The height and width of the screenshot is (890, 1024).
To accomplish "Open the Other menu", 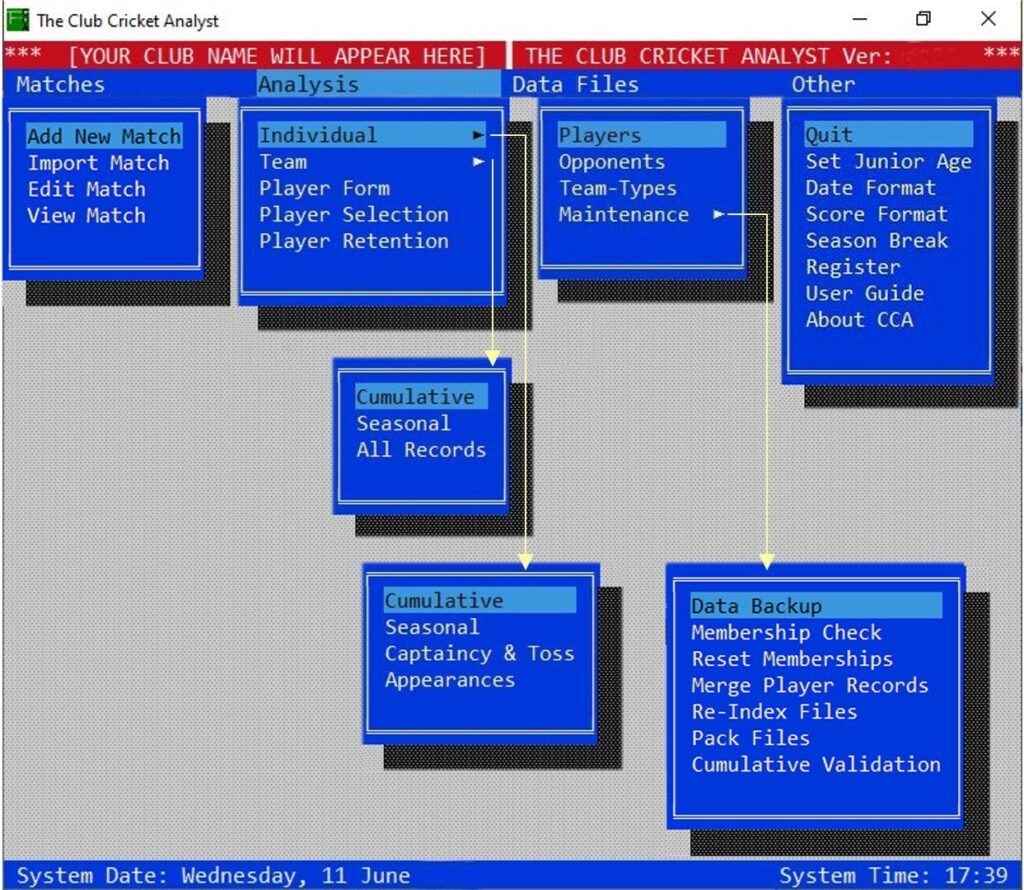I will click(822, 85).
